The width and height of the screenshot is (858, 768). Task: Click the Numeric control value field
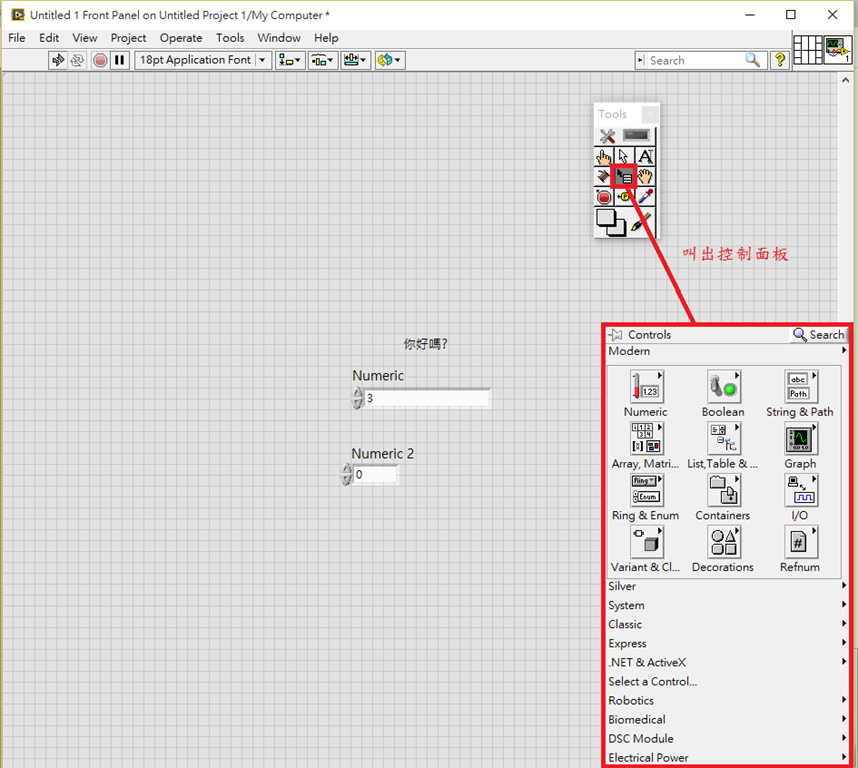426,398
